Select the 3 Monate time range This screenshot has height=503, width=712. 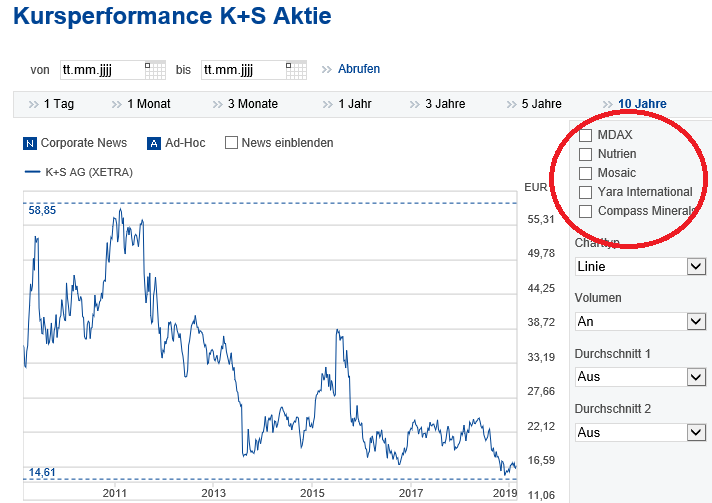coord(253,104)
